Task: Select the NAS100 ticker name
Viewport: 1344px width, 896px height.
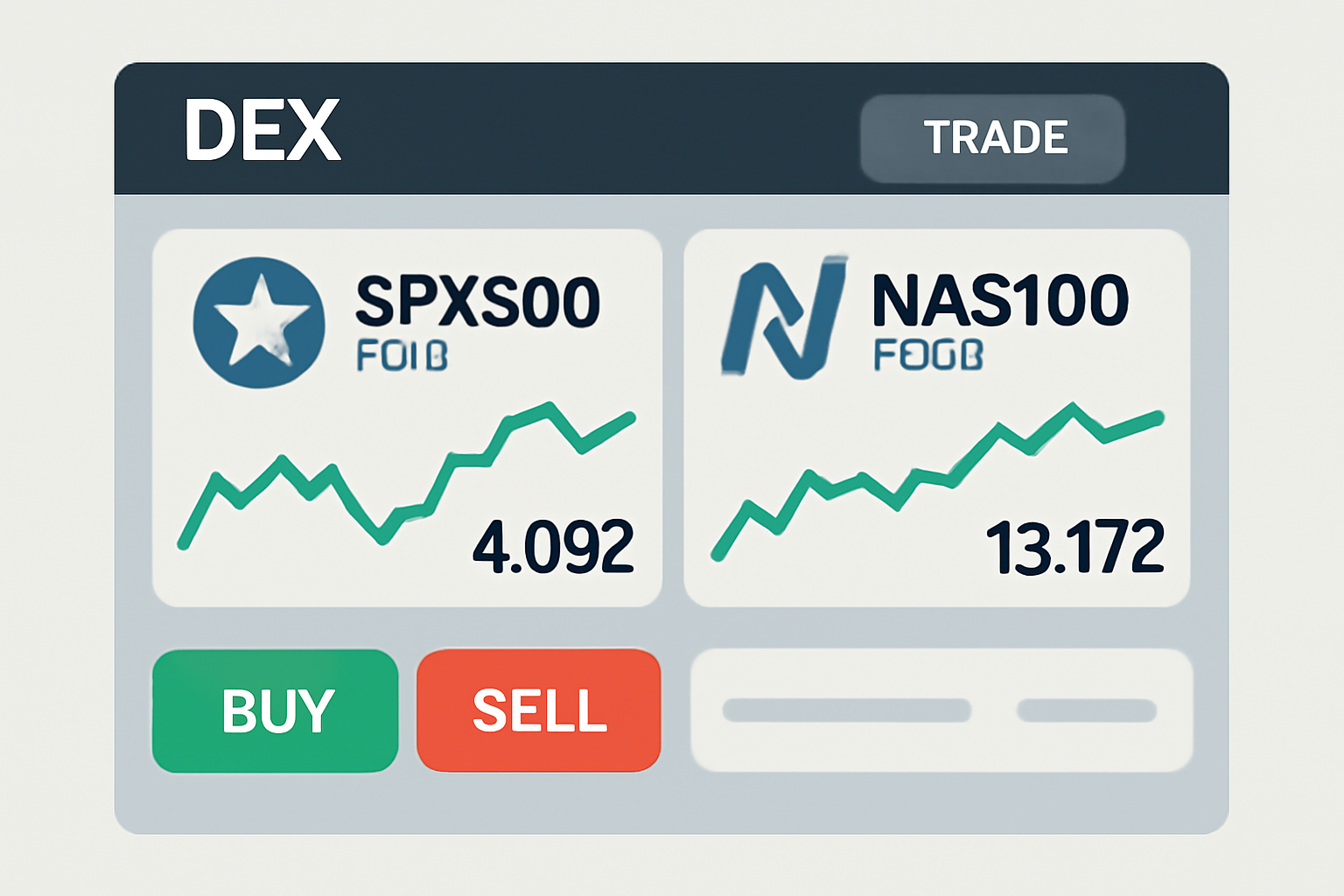Action: click(x=999, y=300)
